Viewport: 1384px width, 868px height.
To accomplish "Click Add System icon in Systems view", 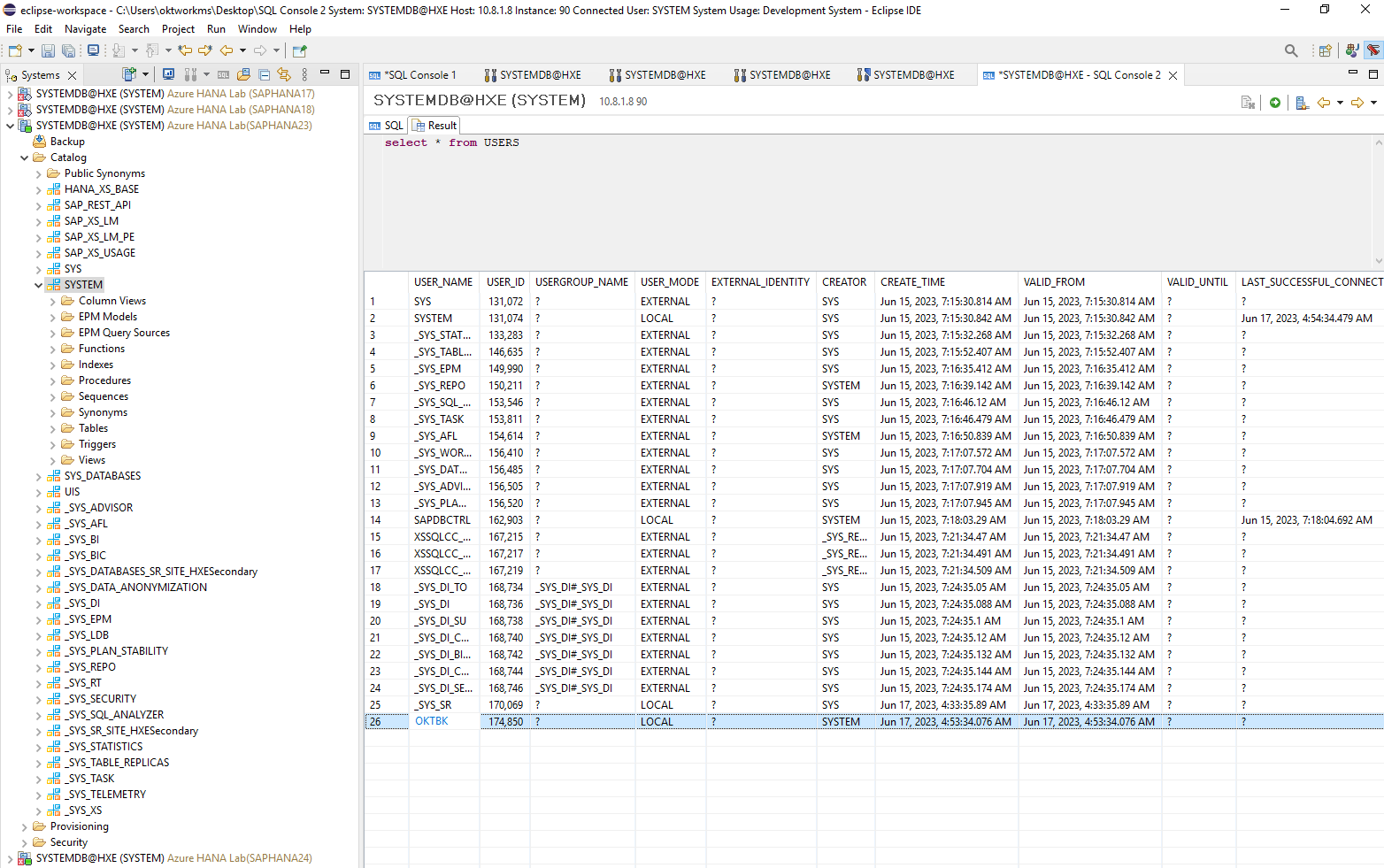I will (129, 74).
